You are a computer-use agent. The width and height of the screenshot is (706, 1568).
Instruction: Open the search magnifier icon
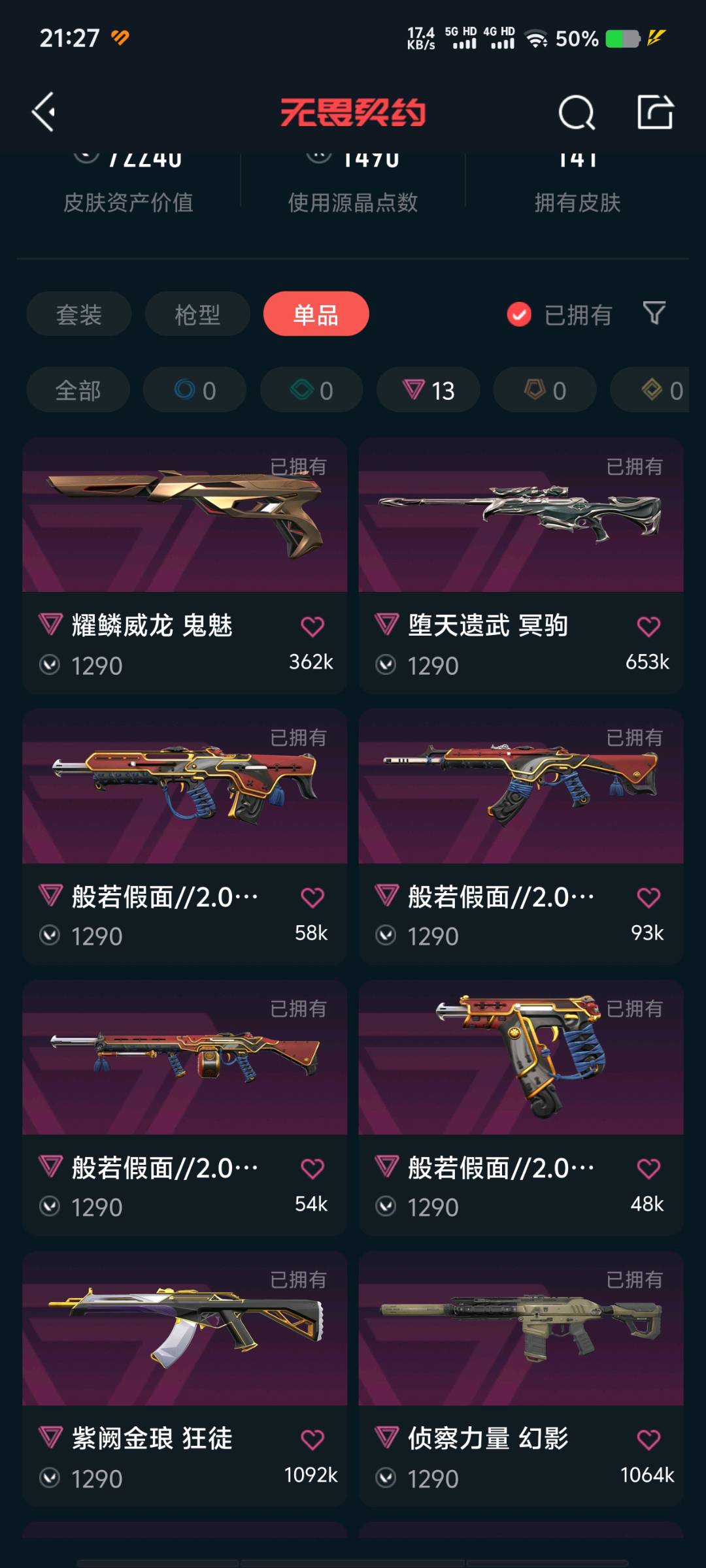(577, 112)
